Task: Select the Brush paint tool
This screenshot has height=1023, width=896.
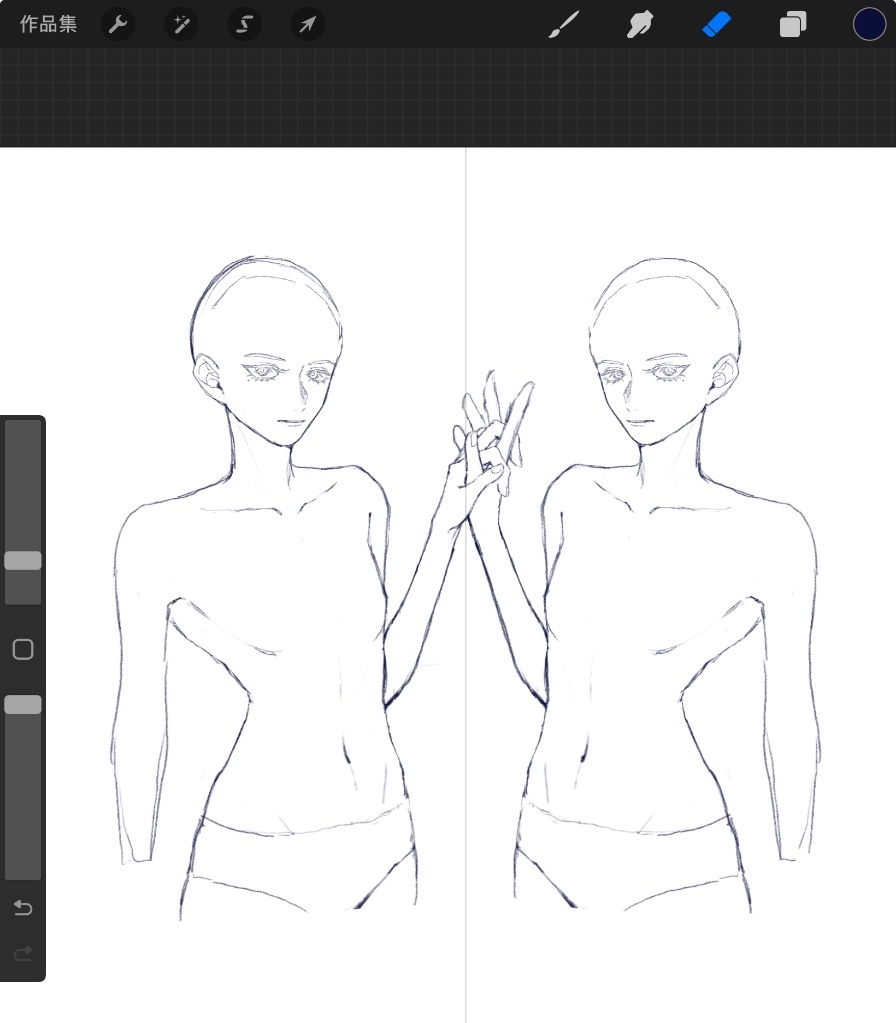Action: click(564, 25)
